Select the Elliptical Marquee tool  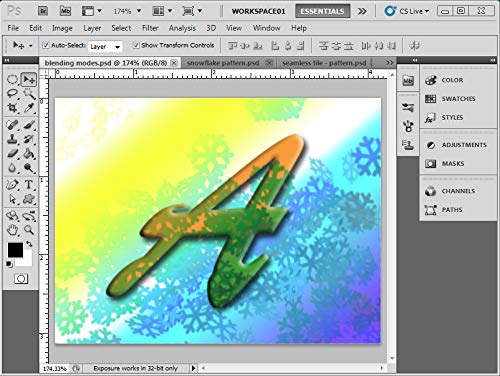coord(13,80)
